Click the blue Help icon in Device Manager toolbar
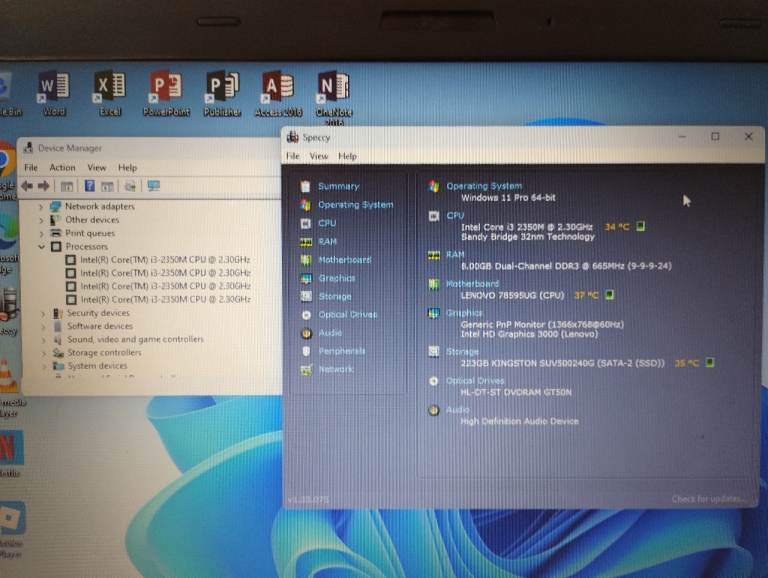The image size is (768, 578). [x=89, y=186]
